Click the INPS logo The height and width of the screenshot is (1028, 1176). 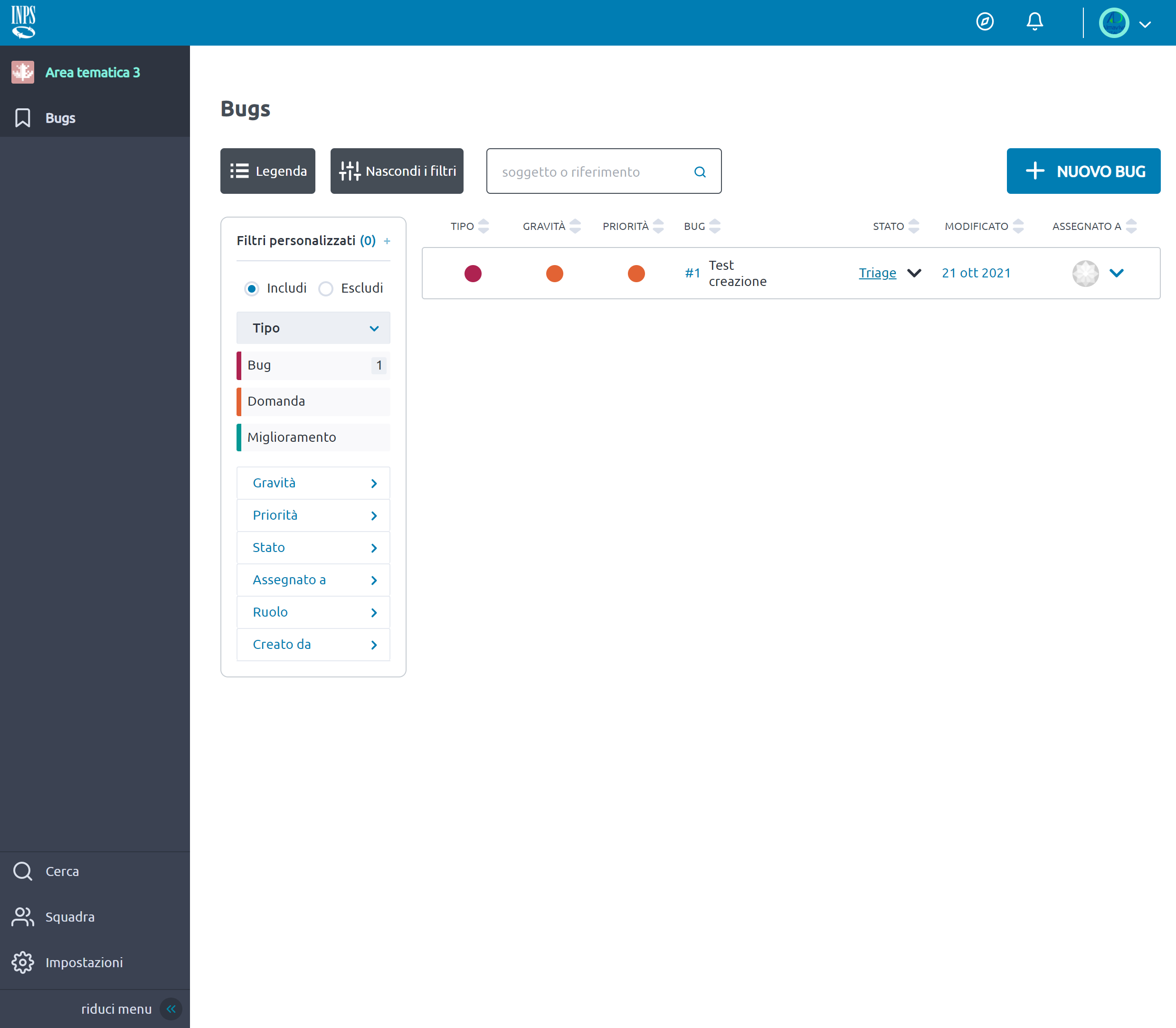point(24,22)
